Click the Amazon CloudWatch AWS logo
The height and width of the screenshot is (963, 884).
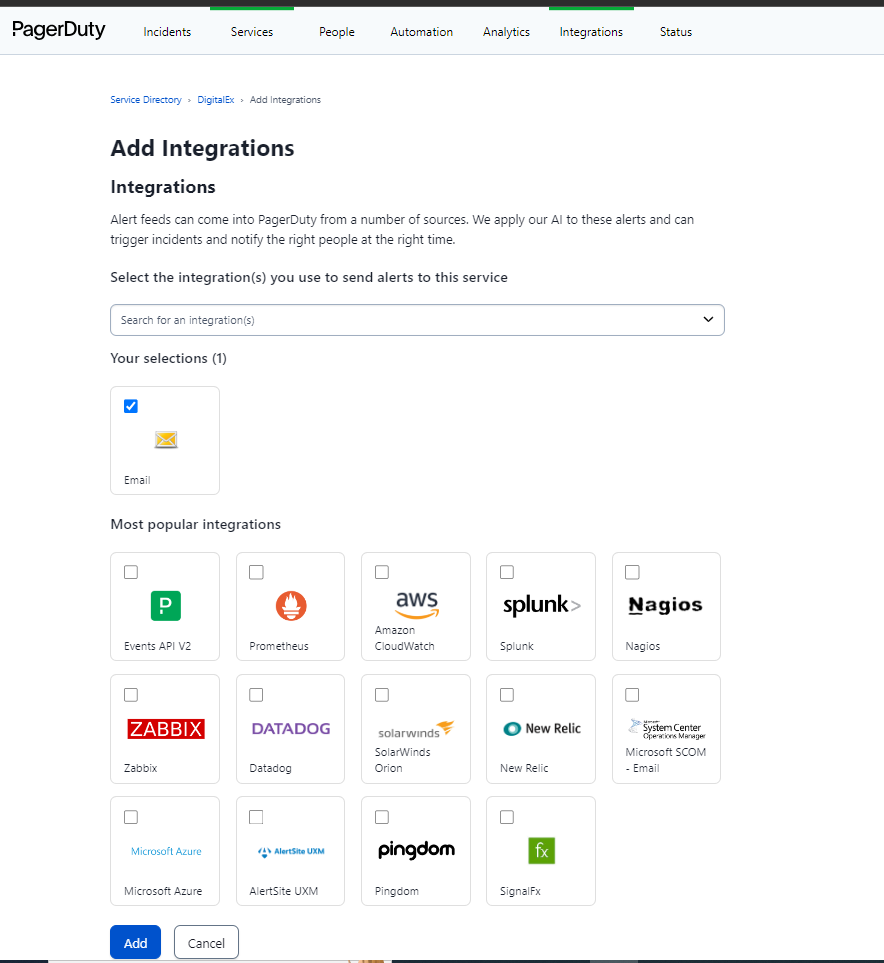[416, 603]
